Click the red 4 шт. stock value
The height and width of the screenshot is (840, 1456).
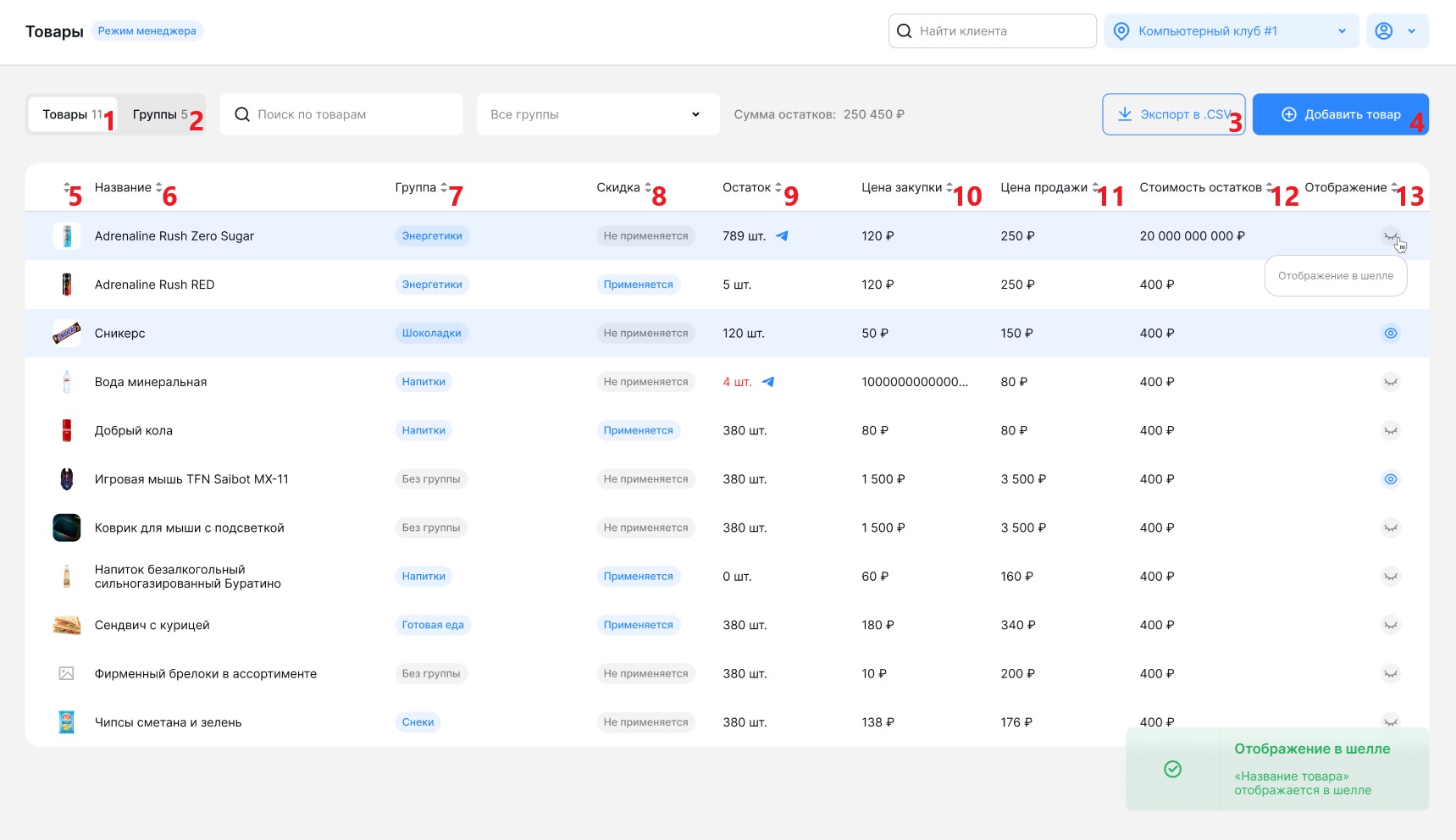(x=737, y=382)
